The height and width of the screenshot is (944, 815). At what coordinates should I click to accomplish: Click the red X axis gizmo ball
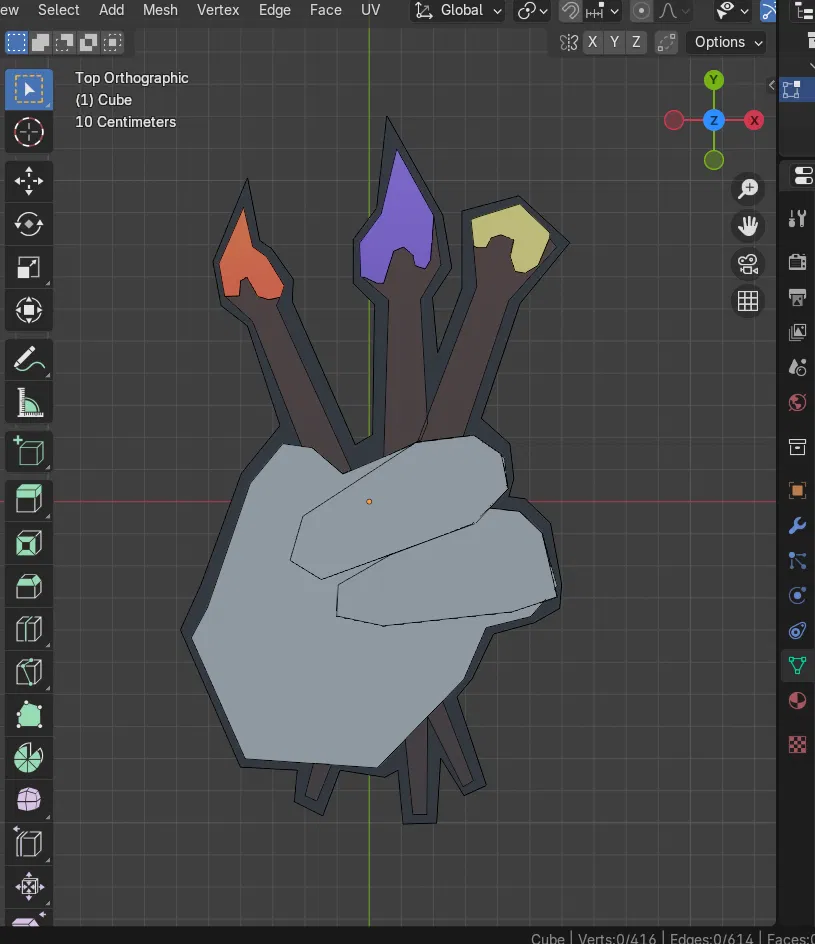[x=754, y=120]
